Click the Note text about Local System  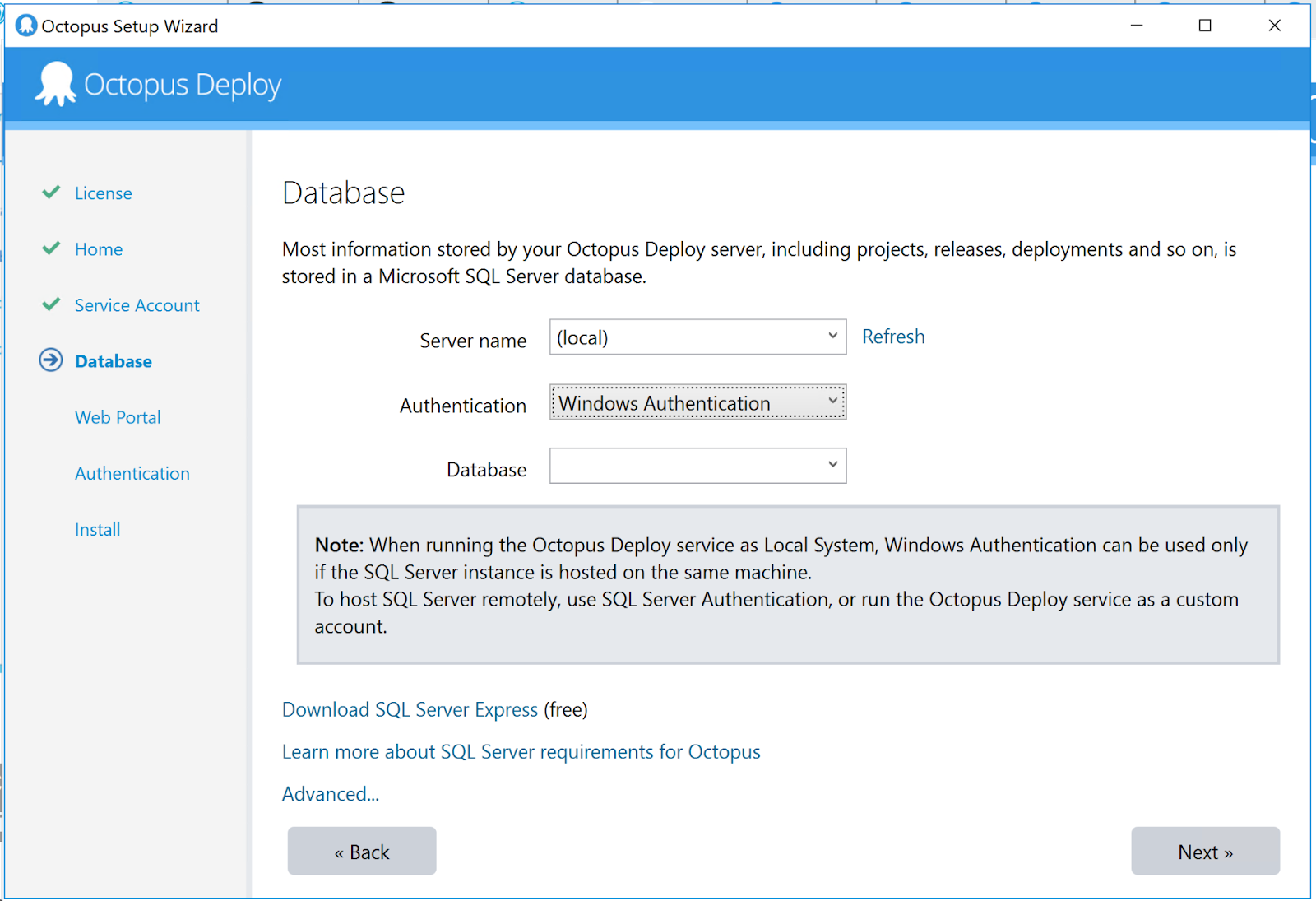click(781, 586)
